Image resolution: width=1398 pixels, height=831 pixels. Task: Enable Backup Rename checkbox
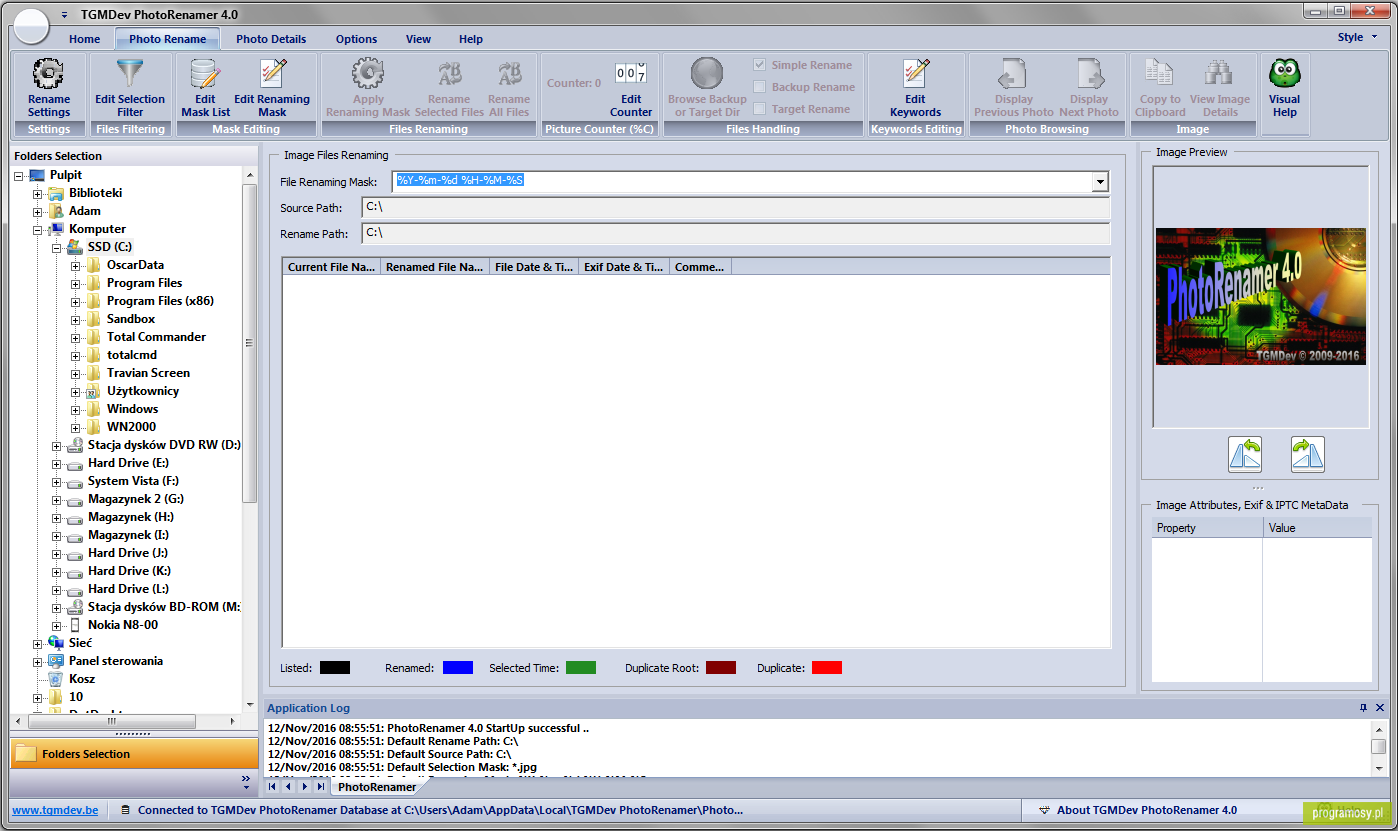760,87
